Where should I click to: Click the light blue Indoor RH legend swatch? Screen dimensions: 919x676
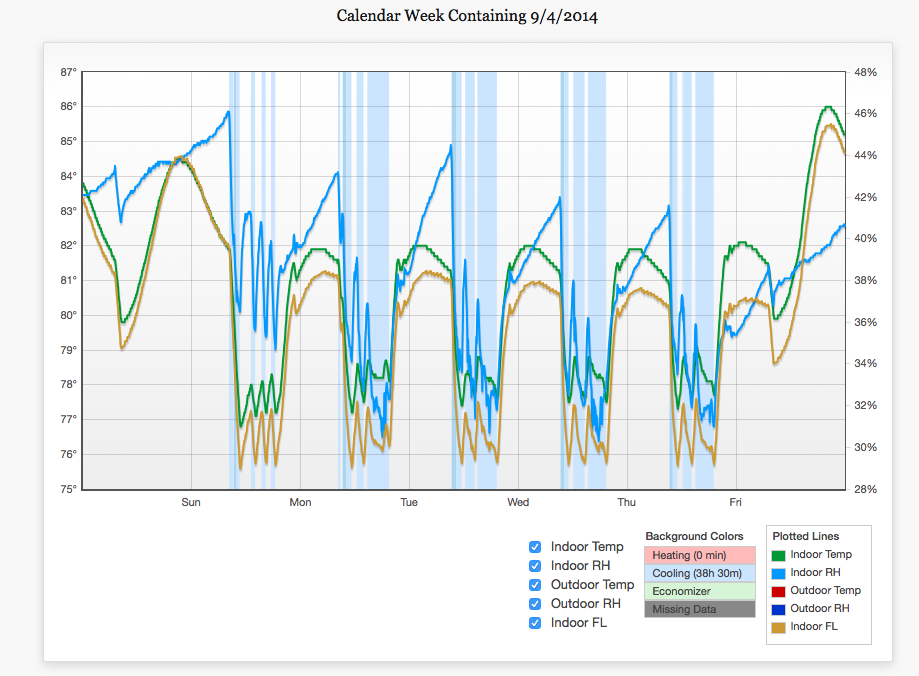pos(779,573)
